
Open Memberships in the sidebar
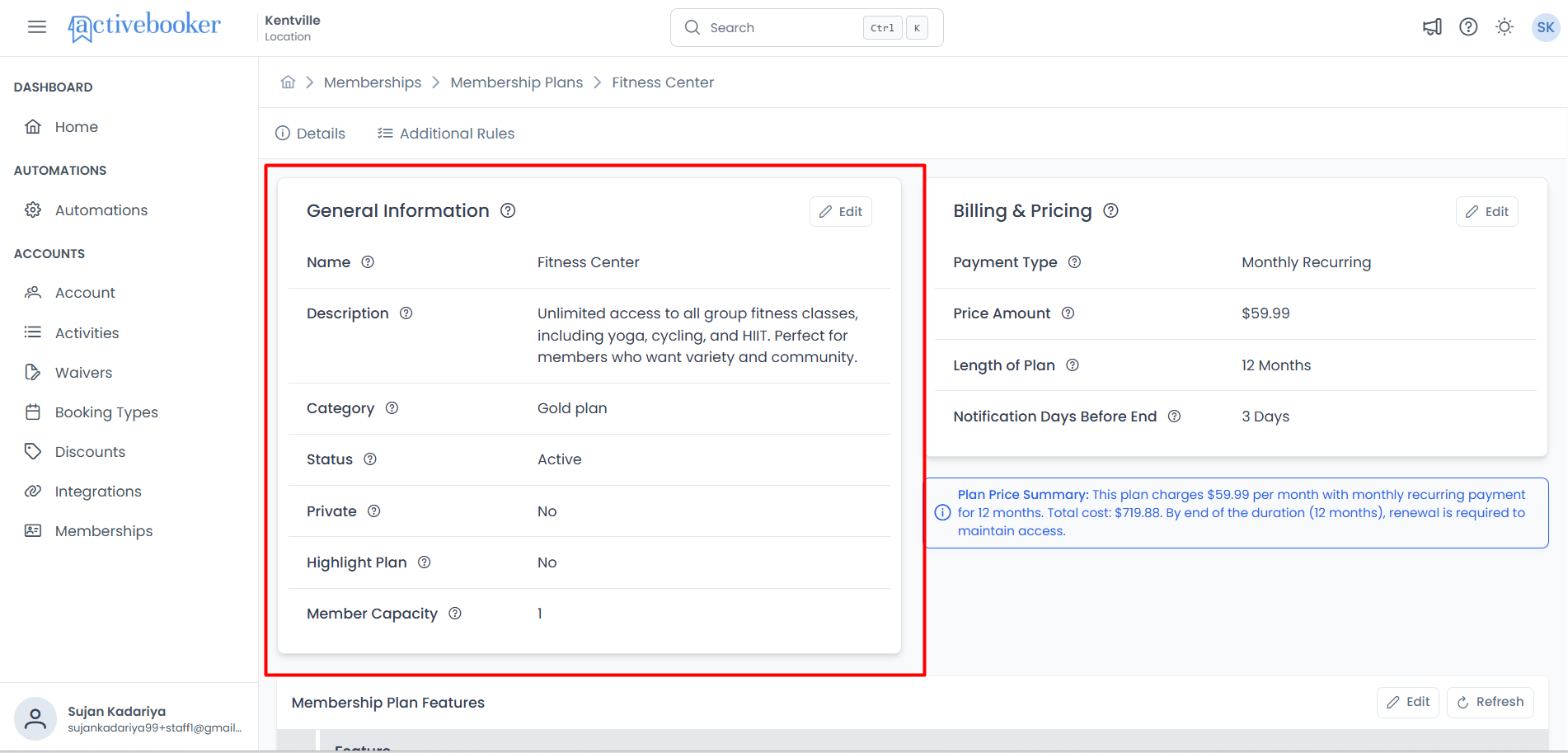coord(89,531)
